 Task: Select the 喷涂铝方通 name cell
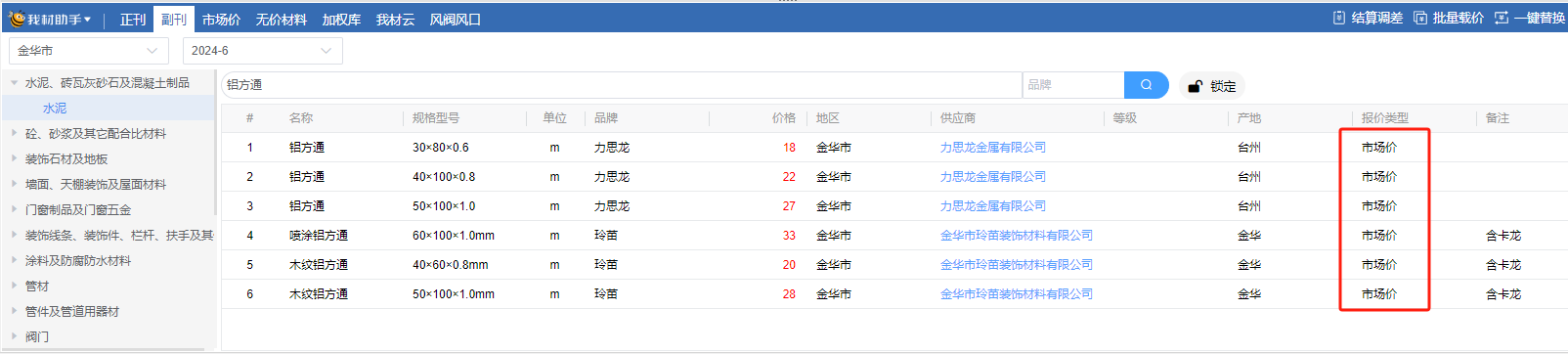pyautogui.click(x=319, y=236)
